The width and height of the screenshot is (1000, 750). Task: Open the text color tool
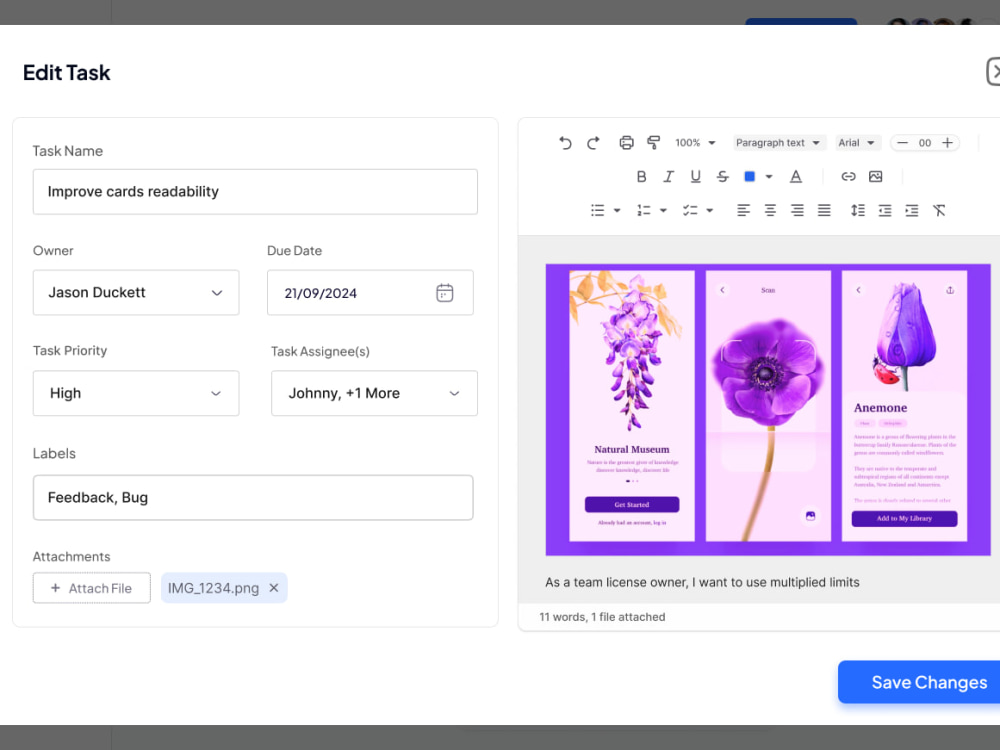click(796, 177)
